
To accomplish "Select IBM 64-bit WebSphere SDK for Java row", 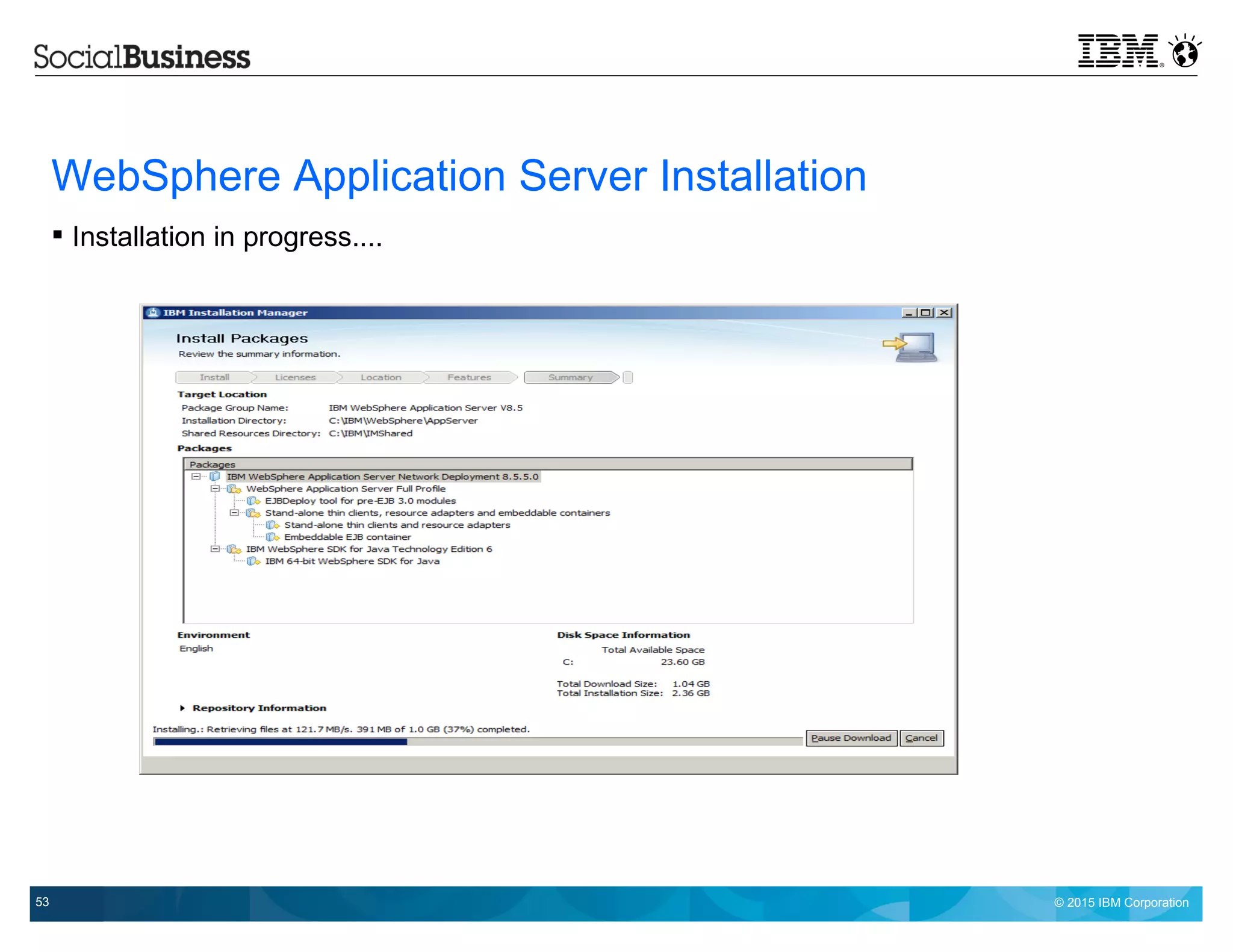I will coord(352,561).
